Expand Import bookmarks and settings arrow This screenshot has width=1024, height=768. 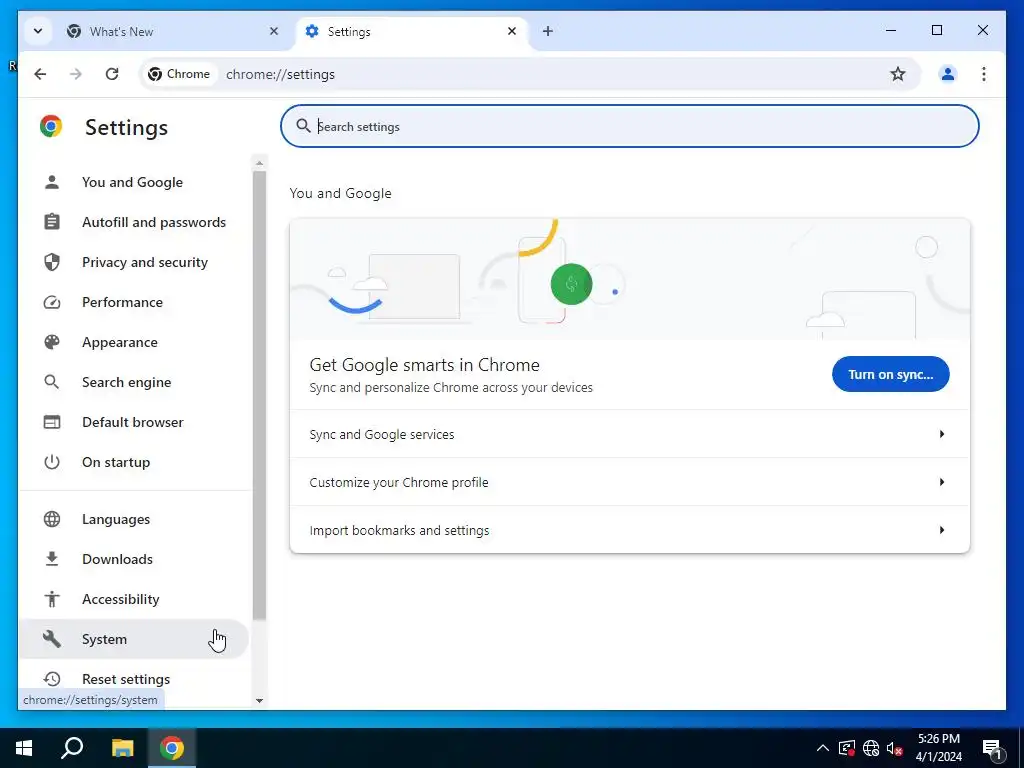pyautogui.click(x=942, y=530)
